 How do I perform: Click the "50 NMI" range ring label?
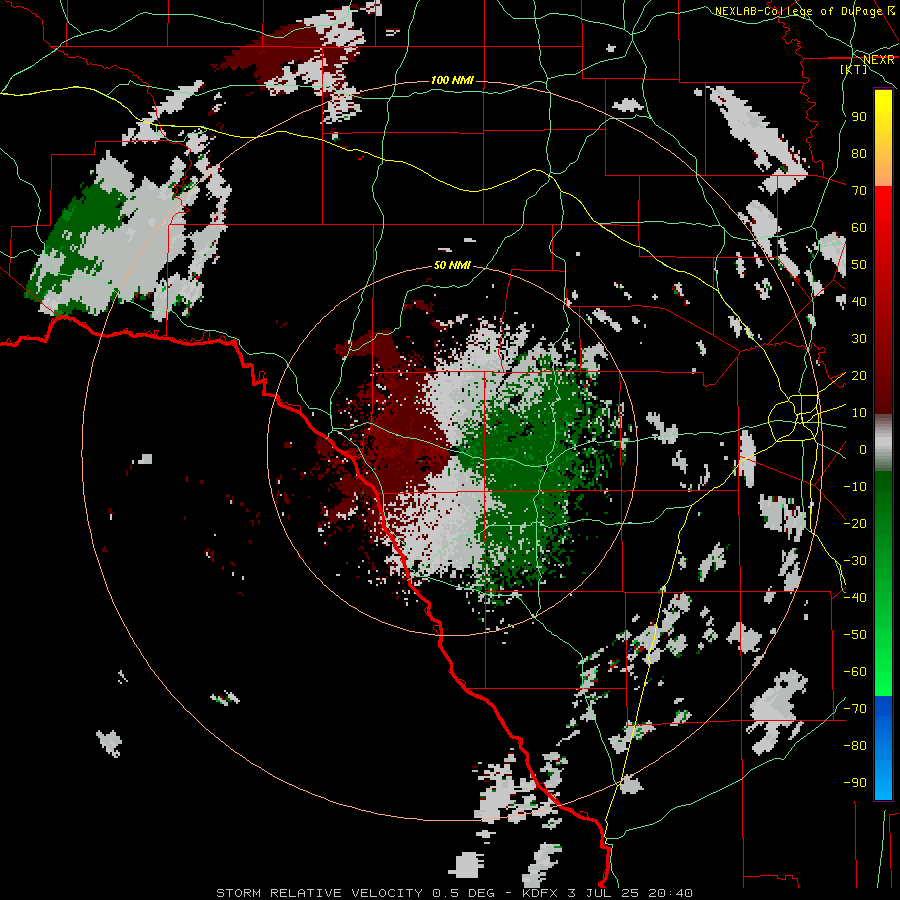coord(452,265)
